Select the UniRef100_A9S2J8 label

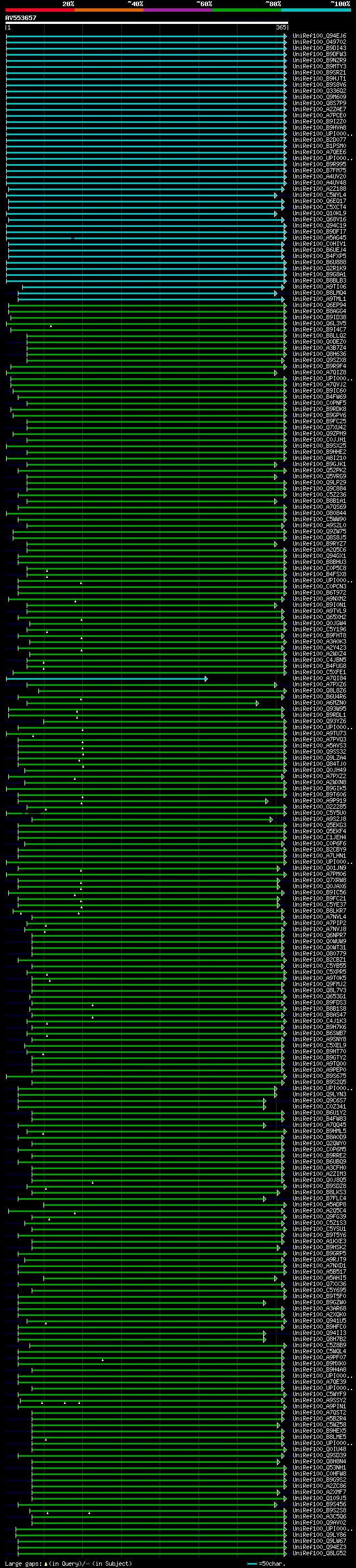(319, 819)
